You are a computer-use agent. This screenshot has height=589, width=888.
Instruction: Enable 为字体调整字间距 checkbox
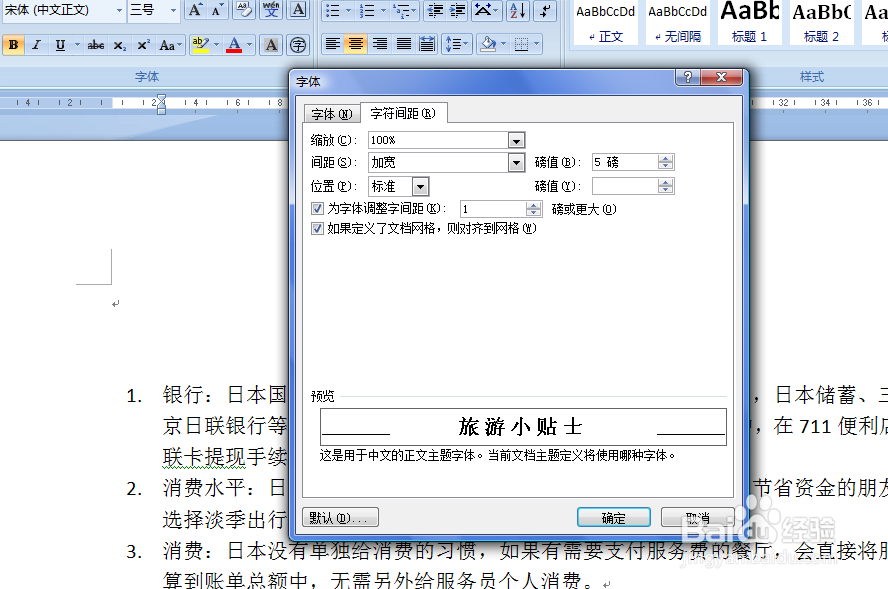(317, 208)
